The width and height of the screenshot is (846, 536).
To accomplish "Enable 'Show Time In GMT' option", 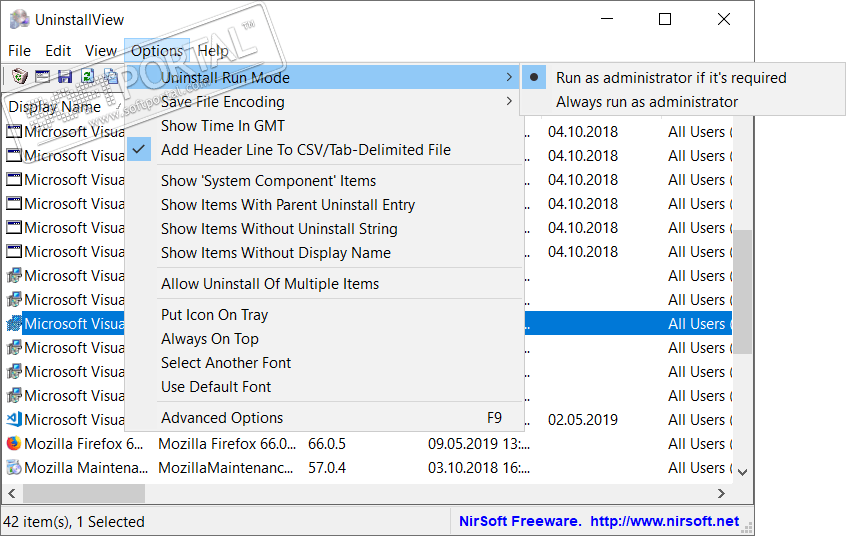I will (x=222, y=126).
